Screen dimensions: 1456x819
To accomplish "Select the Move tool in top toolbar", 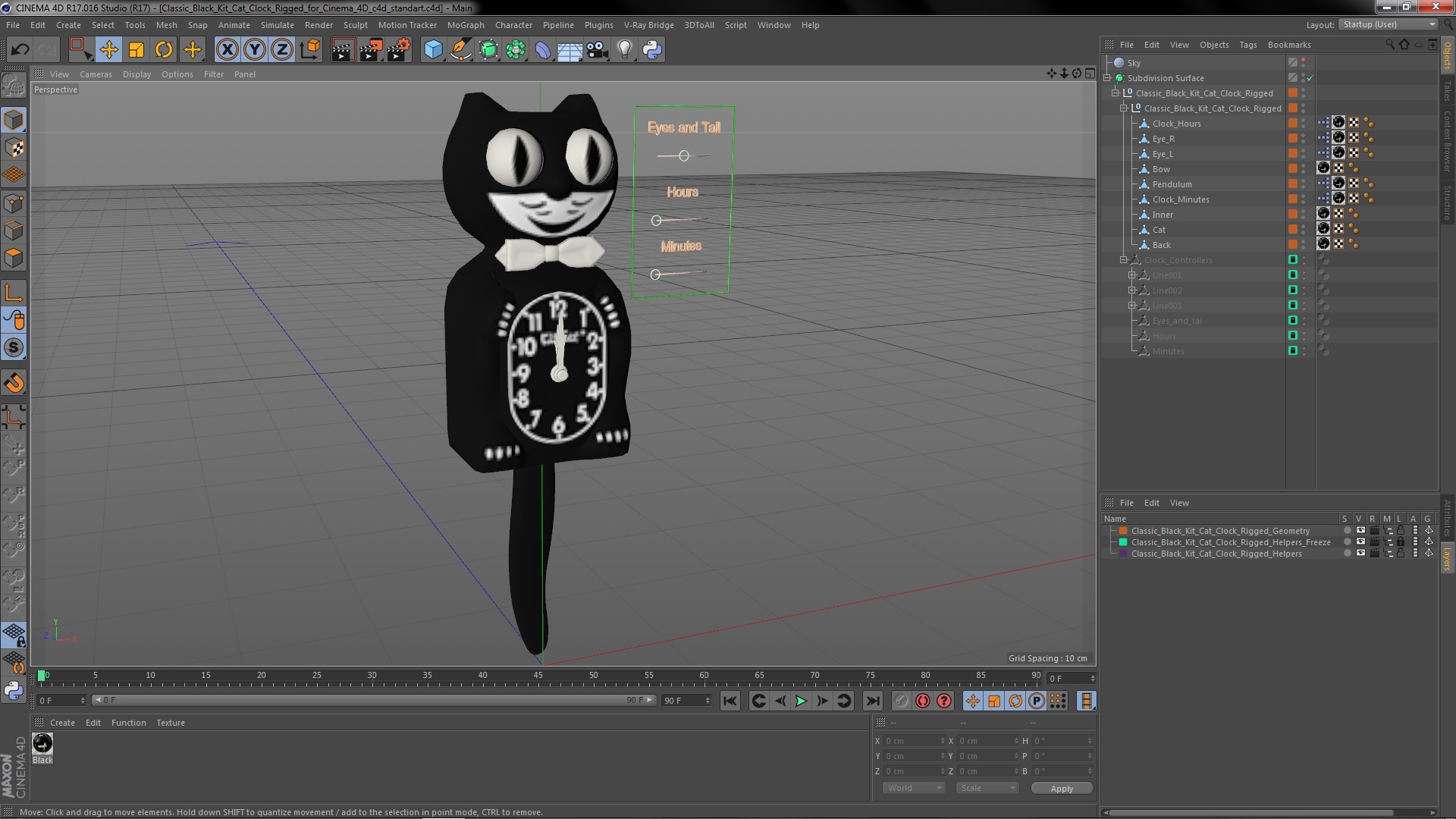I will click(x=108, y=50).
